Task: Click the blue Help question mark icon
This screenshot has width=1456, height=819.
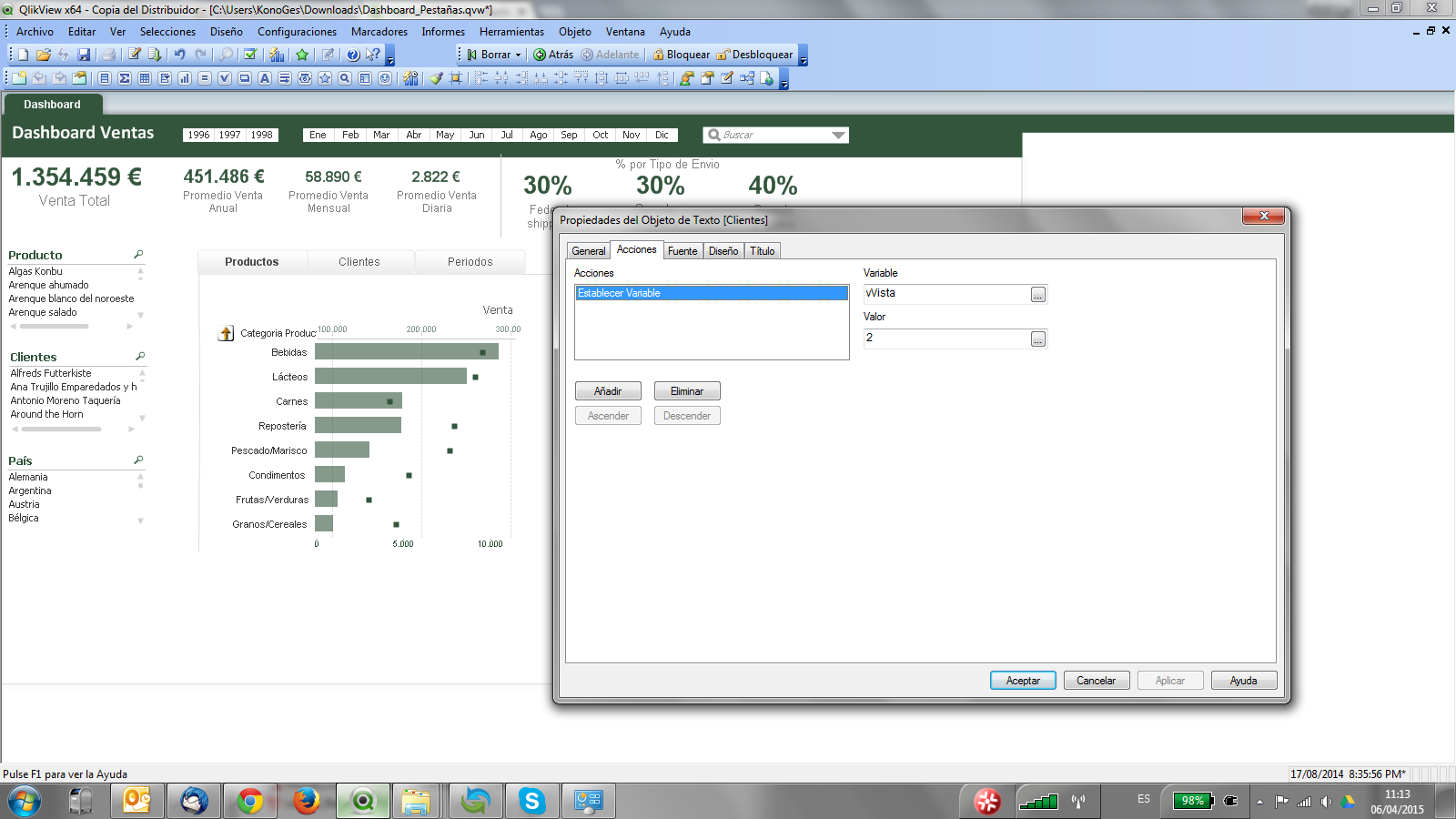Action: tap(353, 55)
